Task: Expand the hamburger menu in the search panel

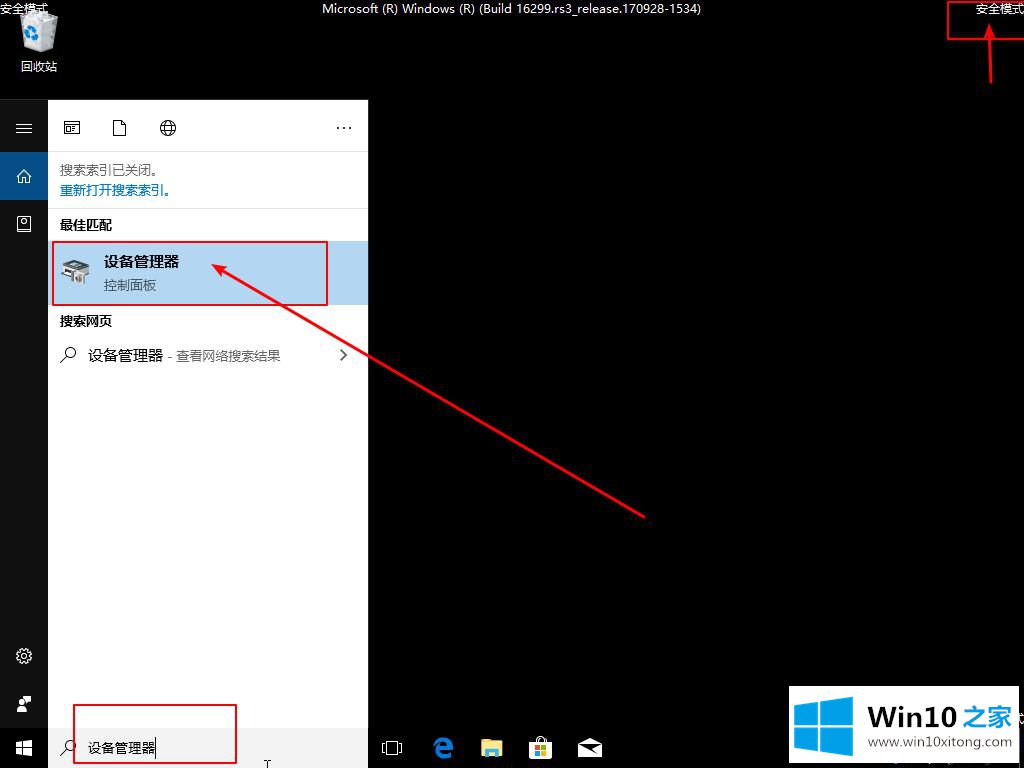Action: coord(24,128)
